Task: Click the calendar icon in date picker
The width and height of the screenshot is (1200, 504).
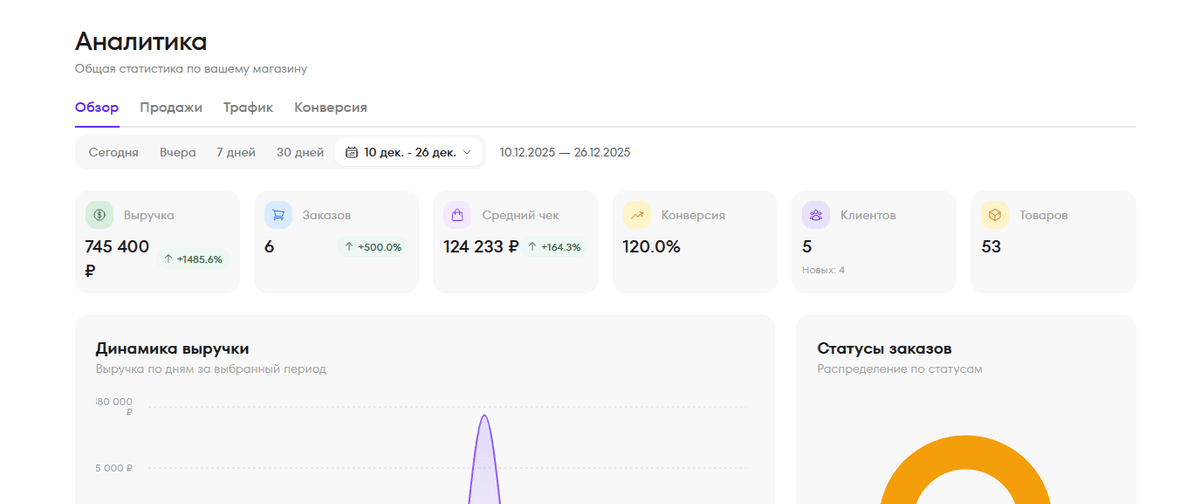Action: pos(351,153)
